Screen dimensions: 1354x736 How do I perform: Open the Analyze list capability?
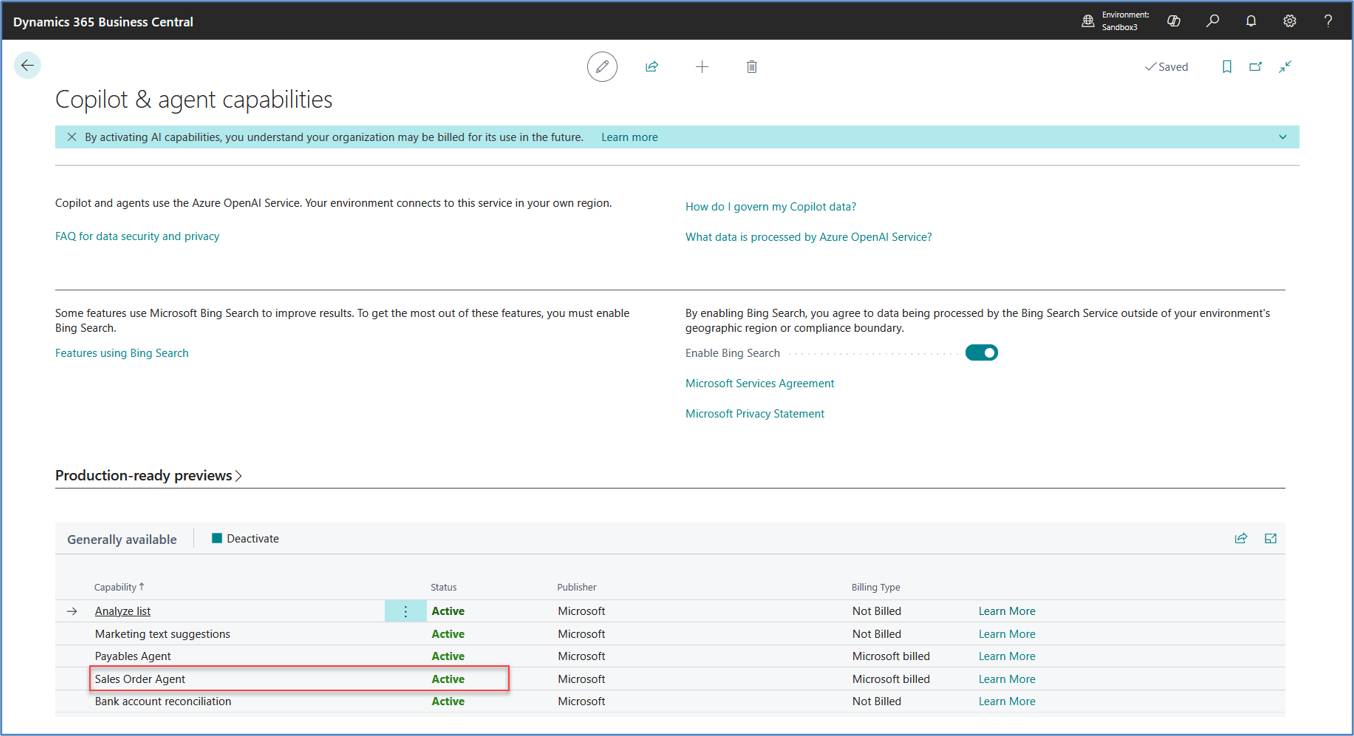(123, 611)
